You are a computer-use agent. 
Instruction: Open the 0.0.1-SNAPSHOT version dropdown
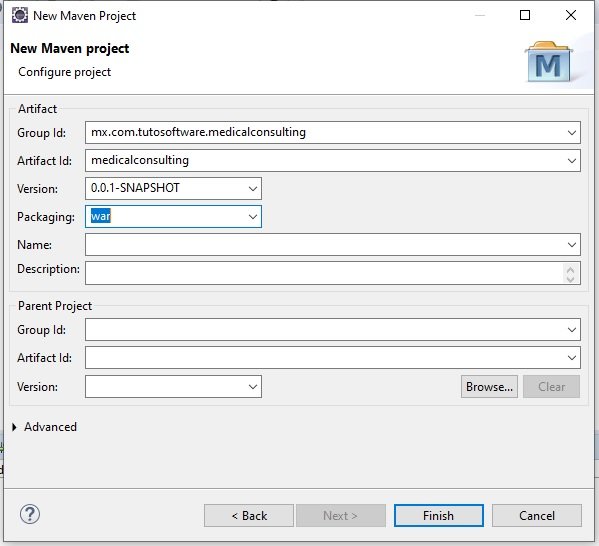click(x=253, y=188)
